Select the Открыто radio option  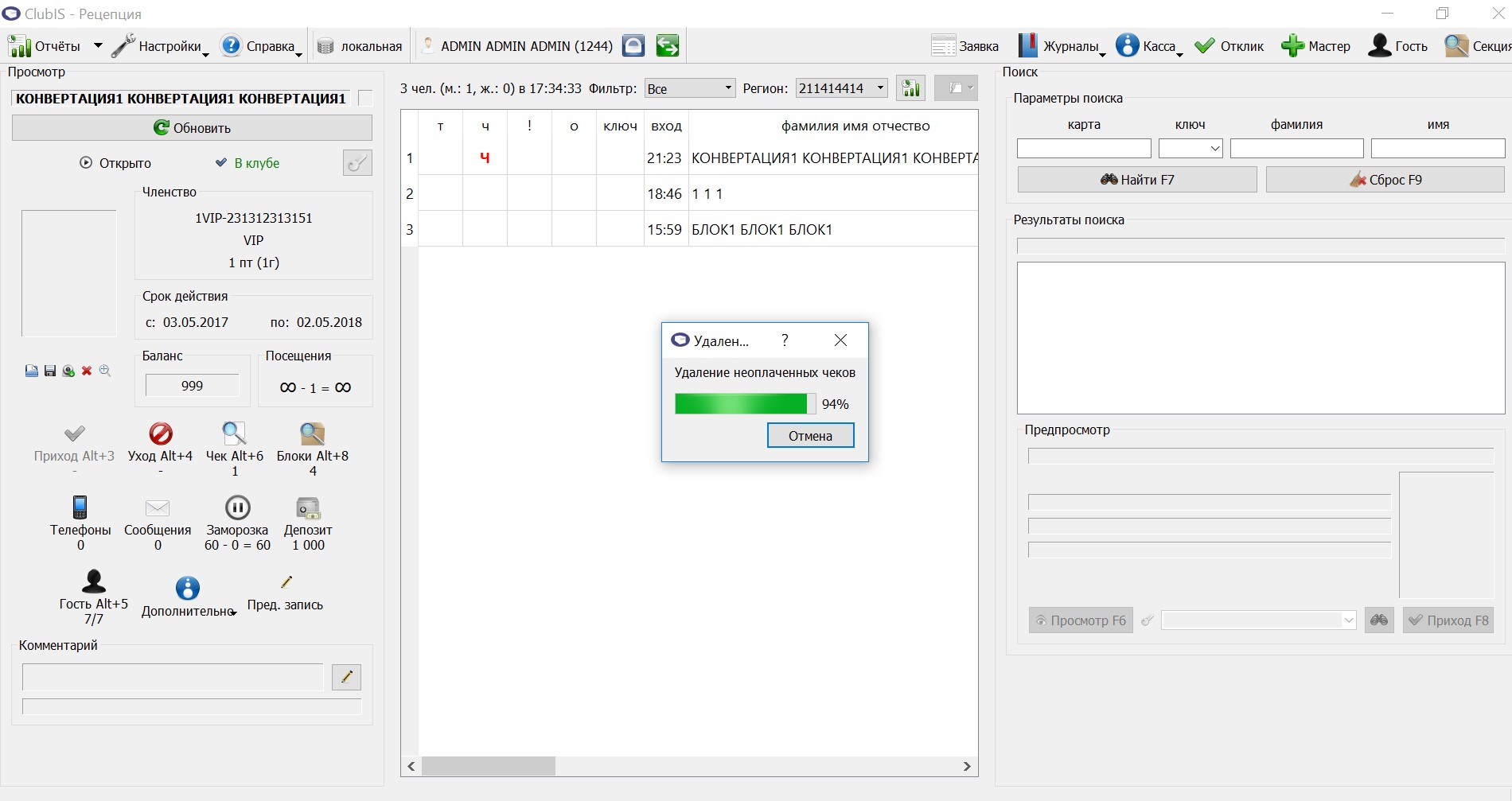[x=86, y=163]
